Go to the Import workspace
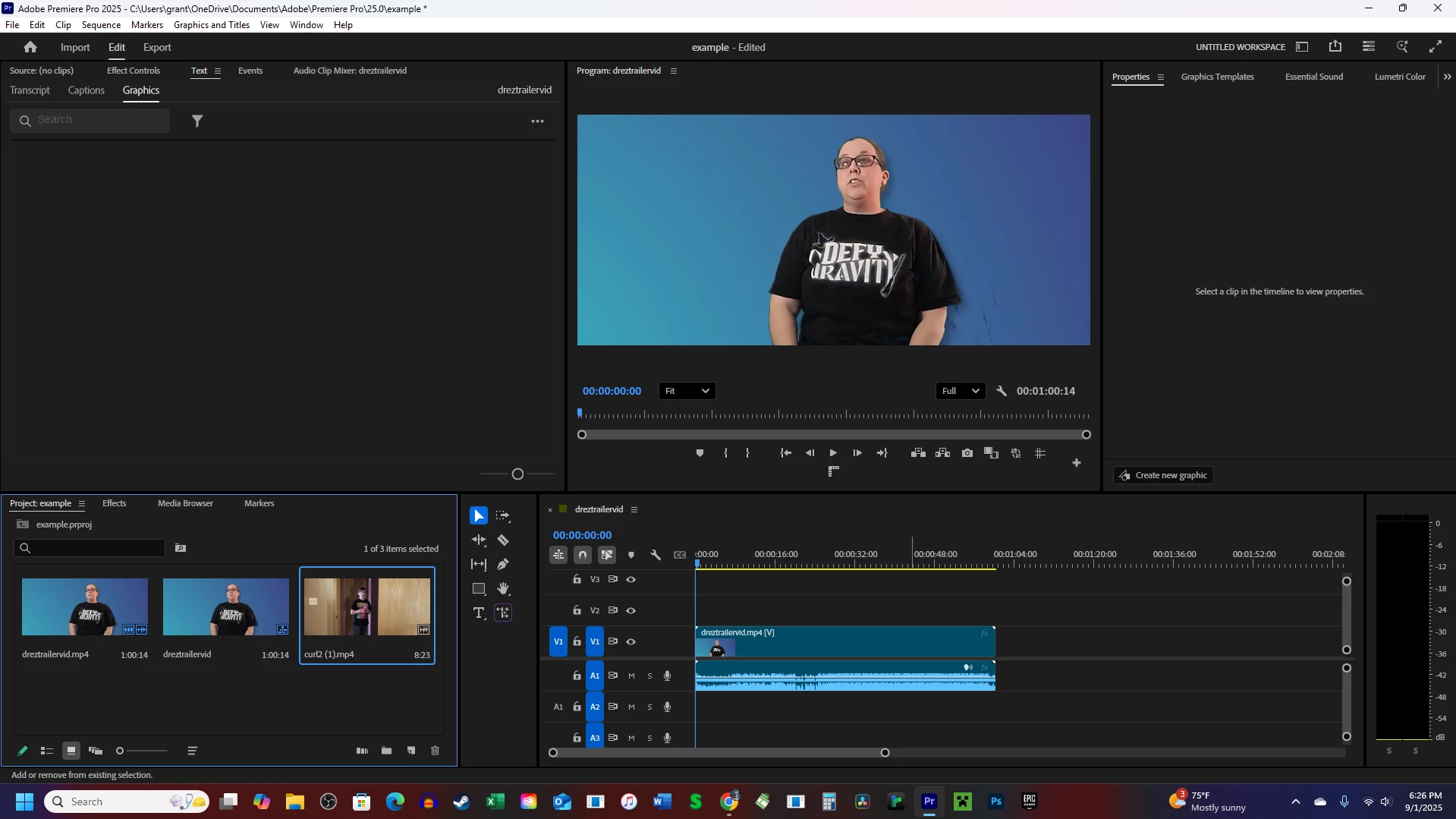The image size is (1456, 819). [75, 47]
